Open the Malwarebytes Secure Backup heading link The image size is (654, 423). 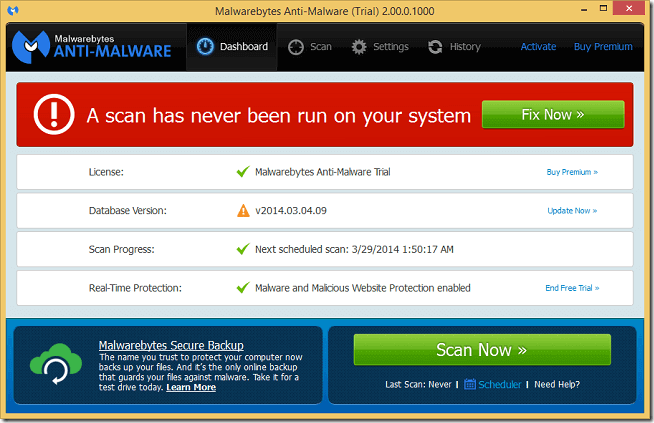pos(171,345)
